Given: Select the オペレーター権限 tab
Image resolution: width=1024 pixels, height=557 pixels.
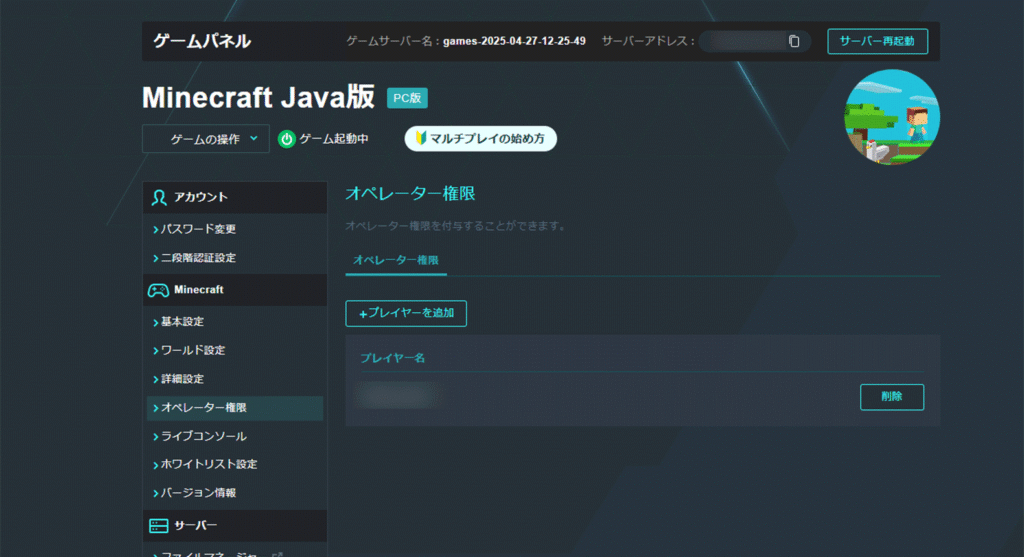Looking at the screenshot, I should [396, 261].
